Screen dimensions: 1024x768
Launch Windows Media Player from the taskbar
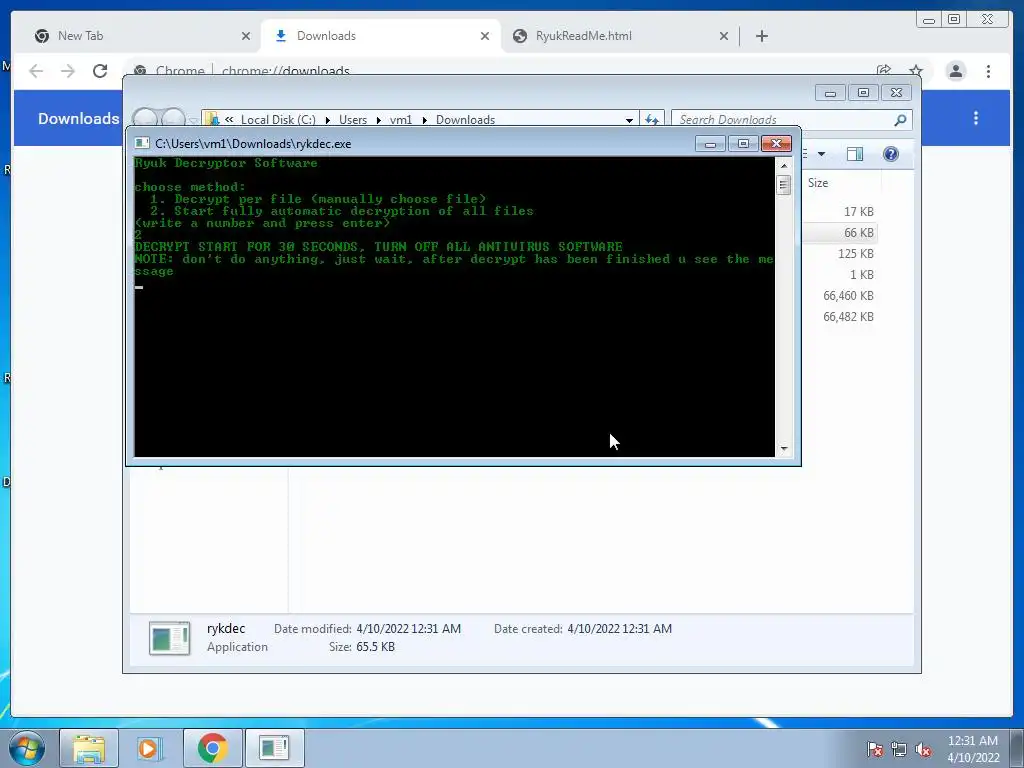click(149, 748)
